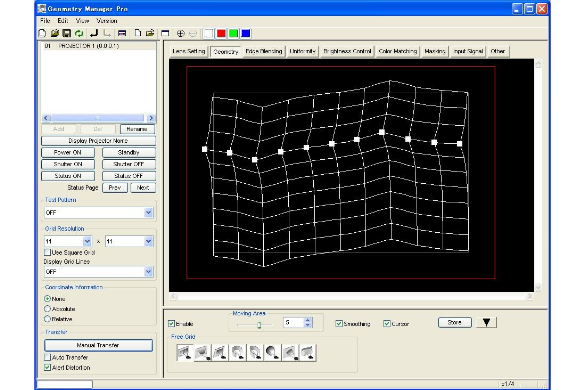Toggle the Smoothing checkbox
Viewport: 584px width, 390px height.
(339, 324)
